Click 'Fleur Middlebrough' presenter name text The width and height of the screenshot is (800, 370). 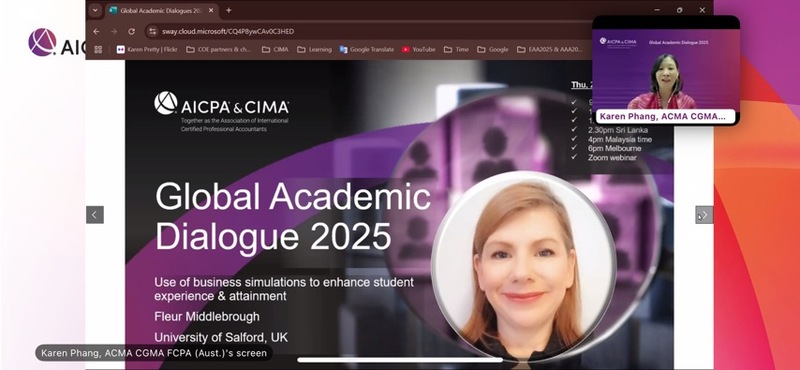click(x=207, y=316)
